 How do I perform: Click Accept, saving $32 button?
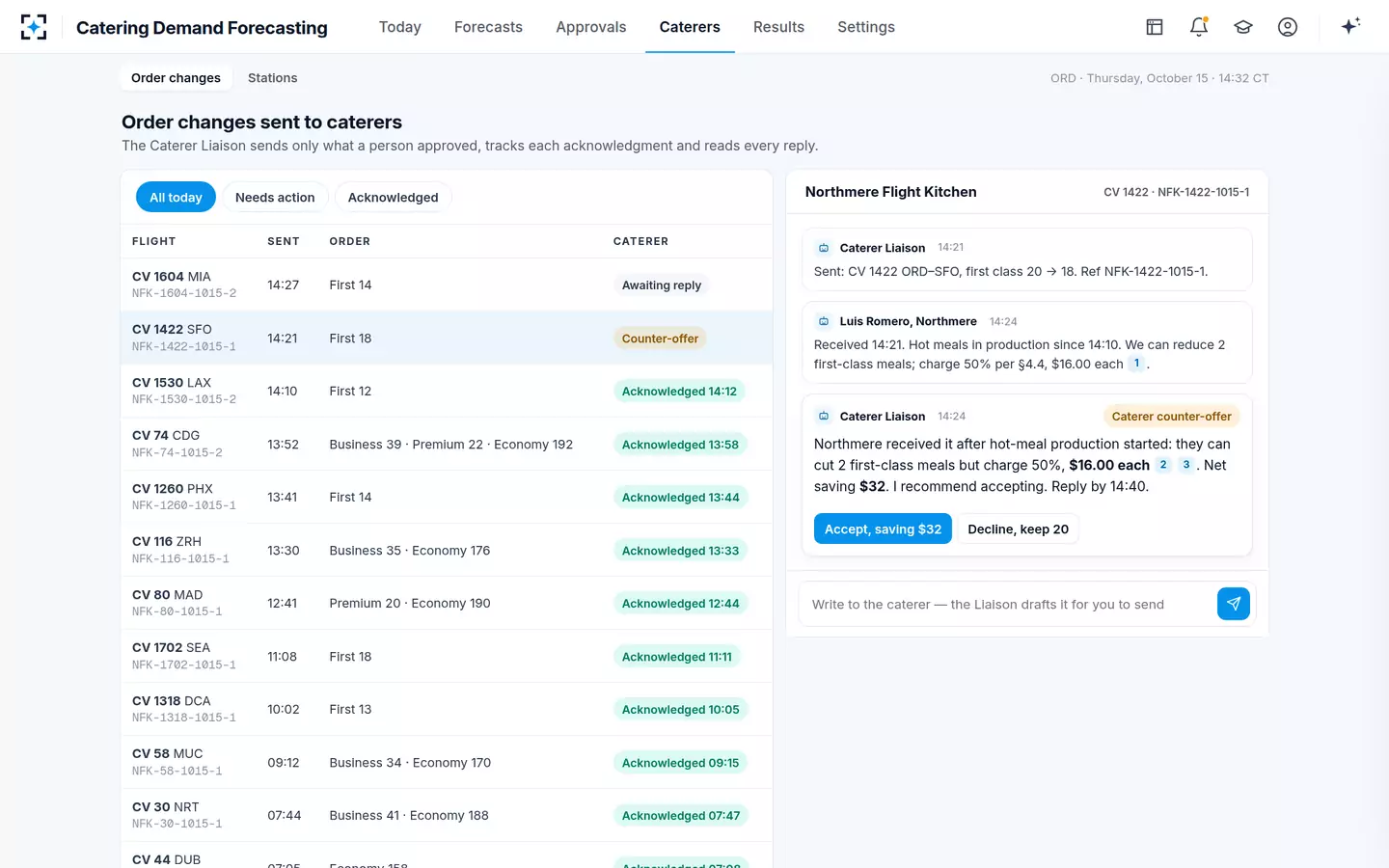(883, 529)
